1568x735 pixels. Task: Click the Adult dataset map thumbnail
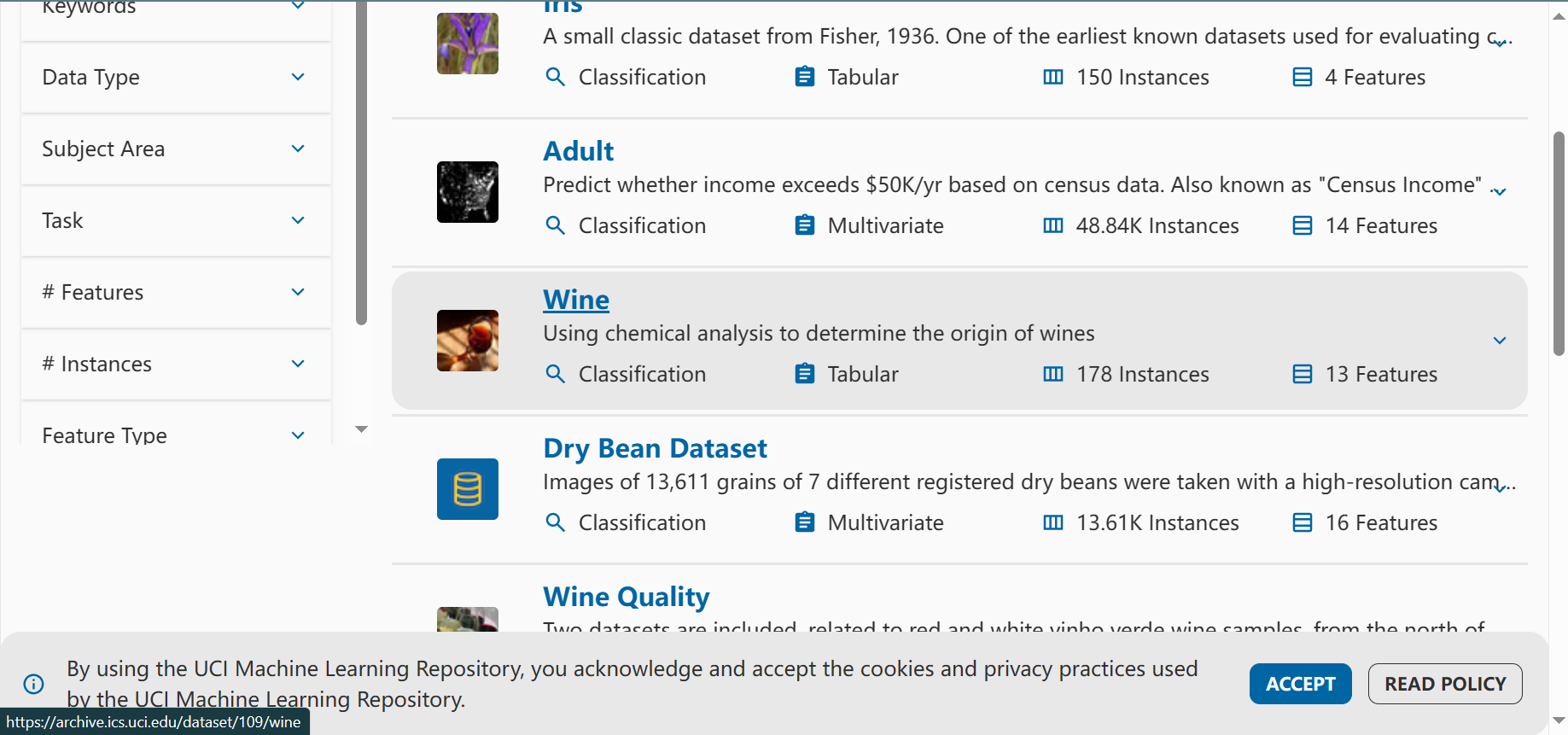[467, 192]
